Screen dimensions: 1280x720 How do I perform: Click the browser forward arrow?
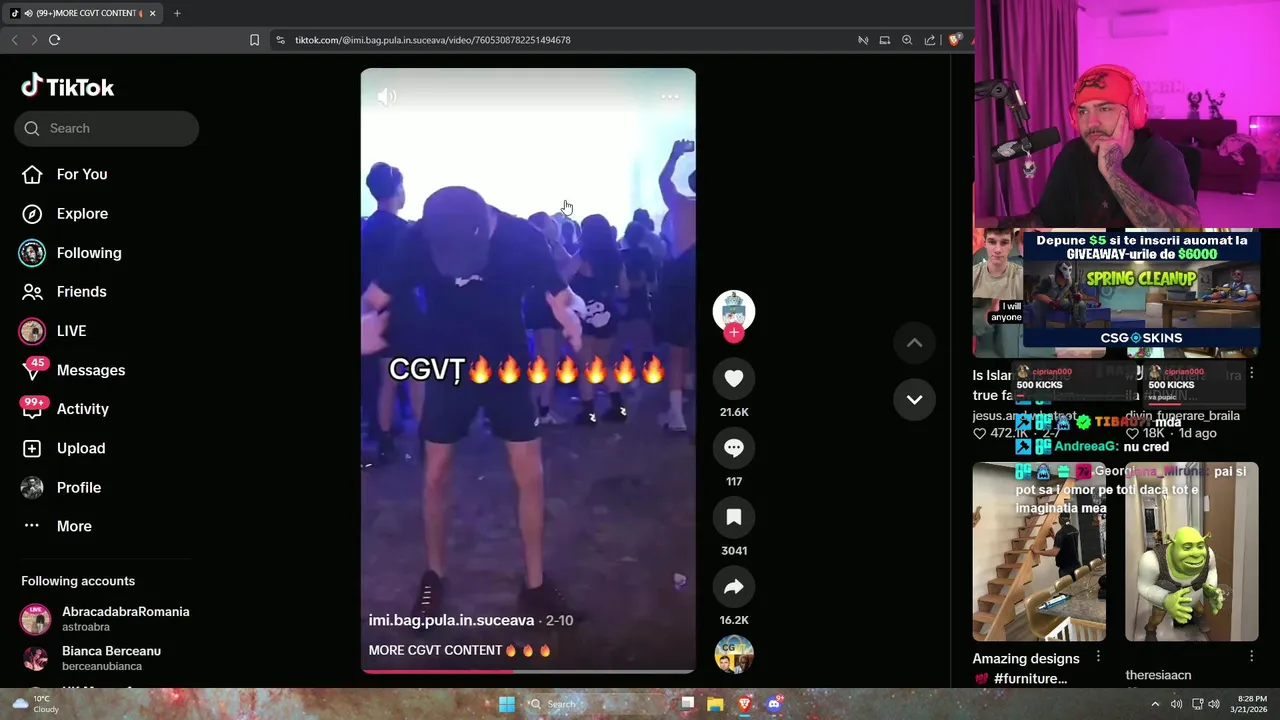tap(34, 40)
